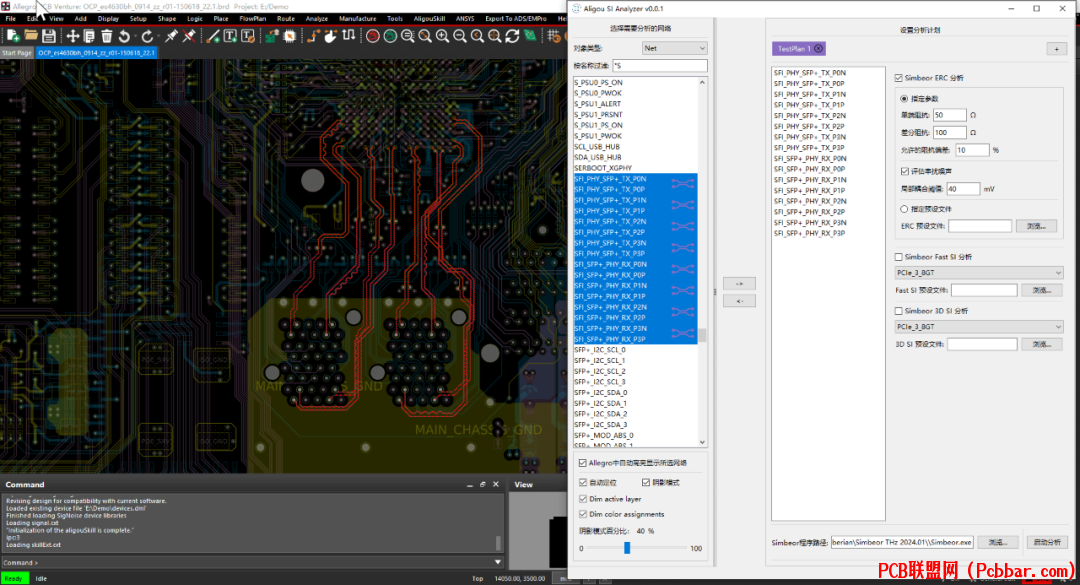Toggle the 自动定位 checkbox
Image resolution: width=1080 pixels, height=585 pixels.
(583, 482)
